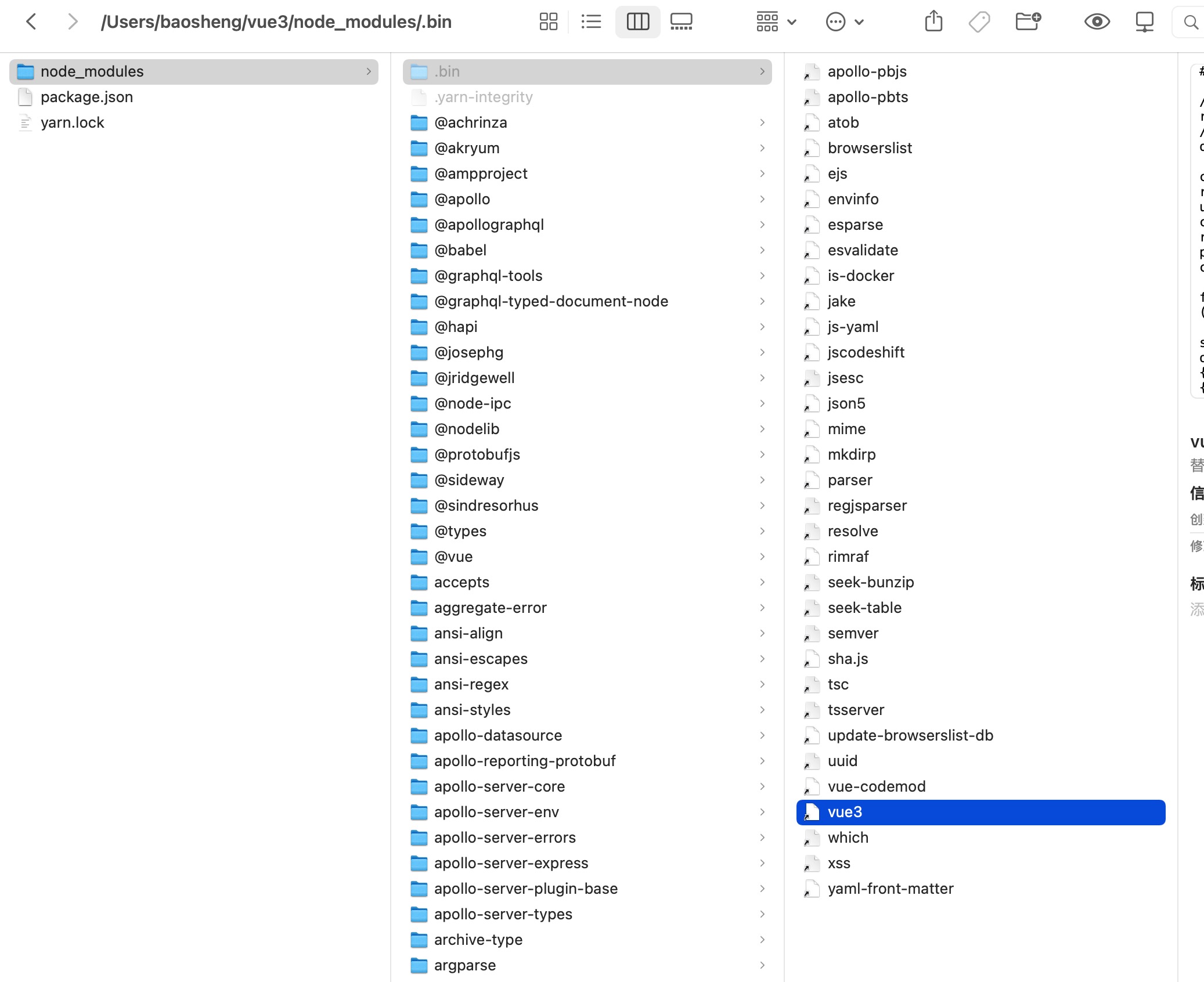
Task: Click the ansi-regex folder icon
Action: pyautogui.click(x=419, y=684)
